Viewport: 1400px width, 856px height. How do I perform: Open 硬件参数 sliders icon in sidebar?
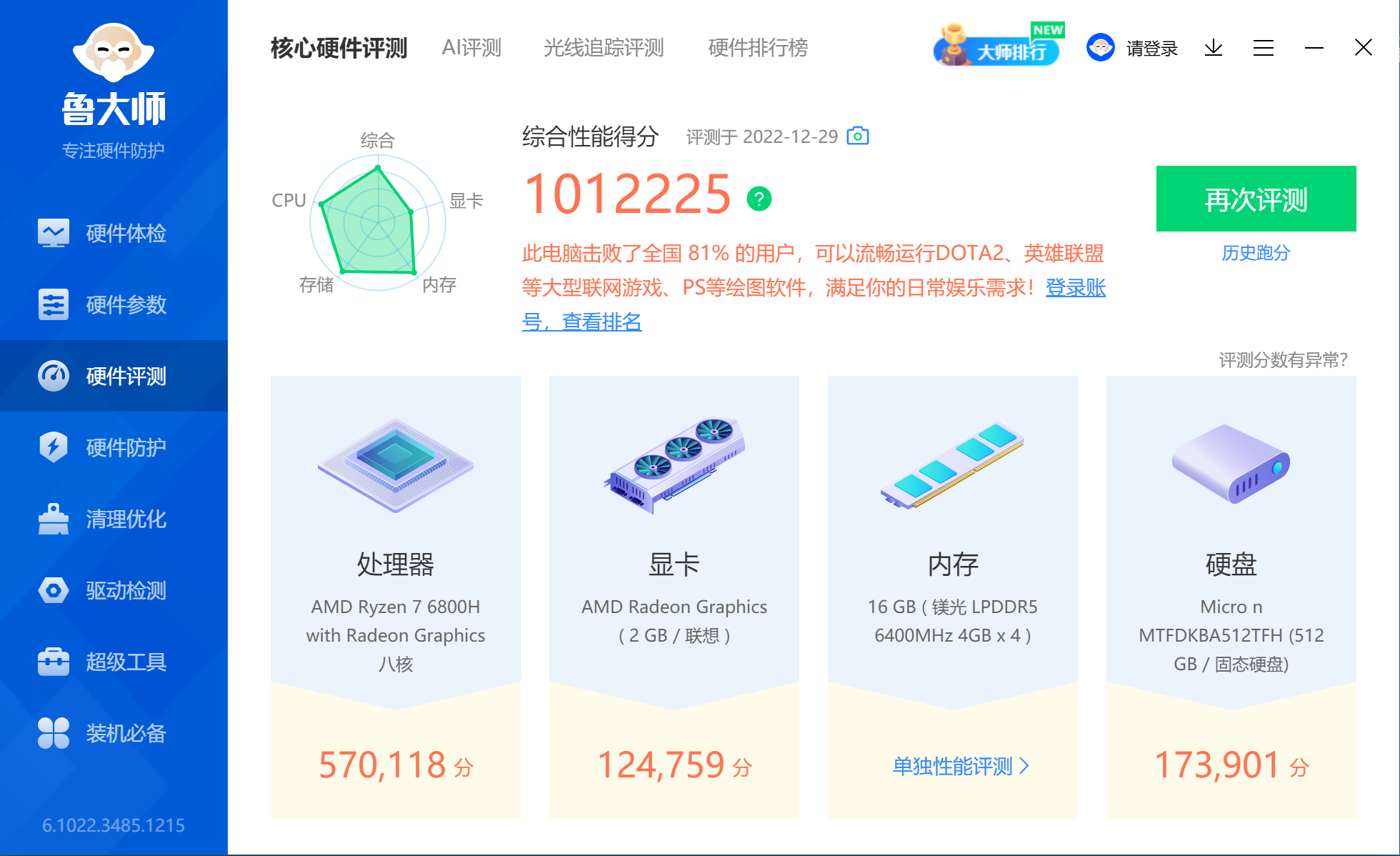point(54,304)
